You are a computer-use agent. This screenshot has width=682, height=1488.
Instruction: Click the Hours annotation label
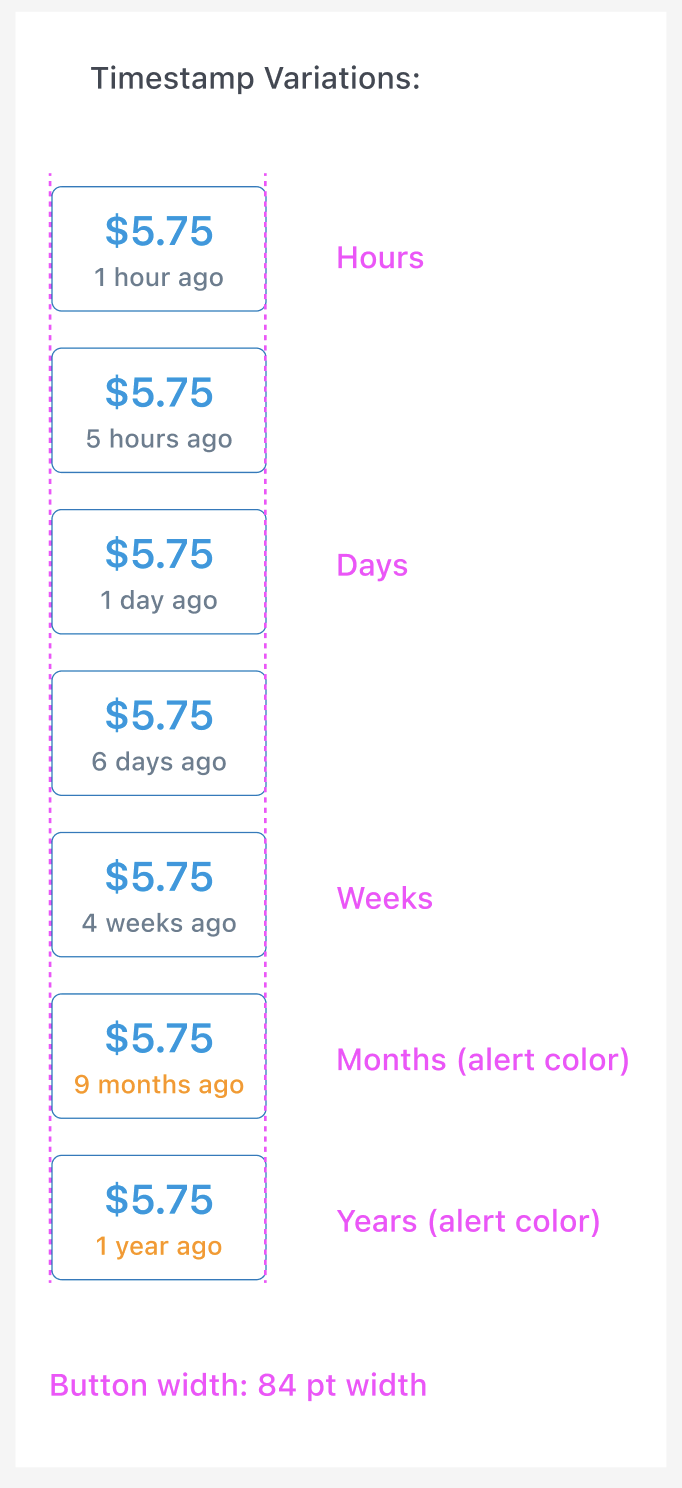point(380,258)
